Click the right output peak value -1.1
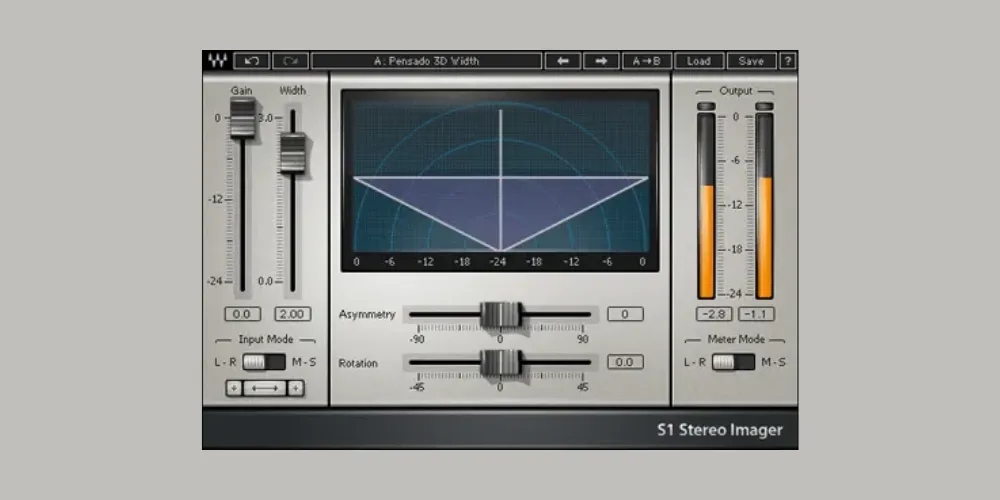 756,314
